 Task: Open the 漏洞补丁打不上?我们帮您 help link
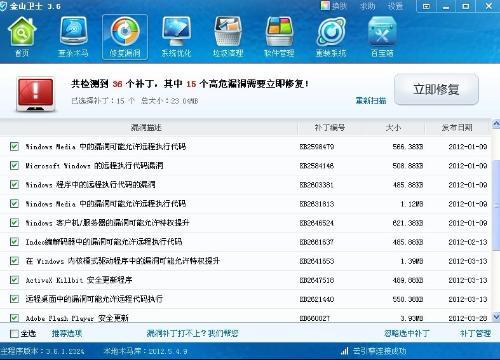click(193, 333)
